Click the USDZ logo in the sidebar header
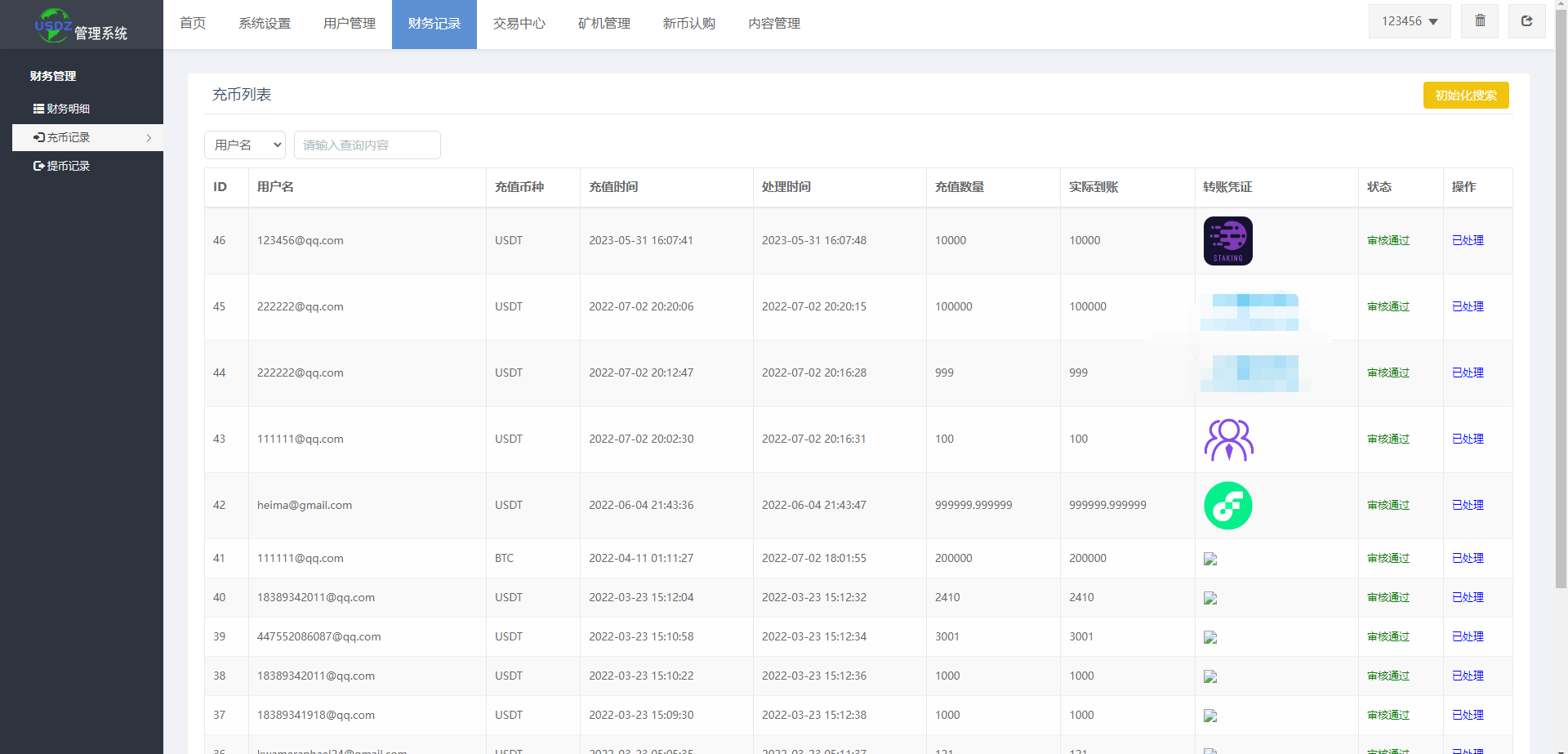The height and width of the screenshot is (754, 1568). 54,25
